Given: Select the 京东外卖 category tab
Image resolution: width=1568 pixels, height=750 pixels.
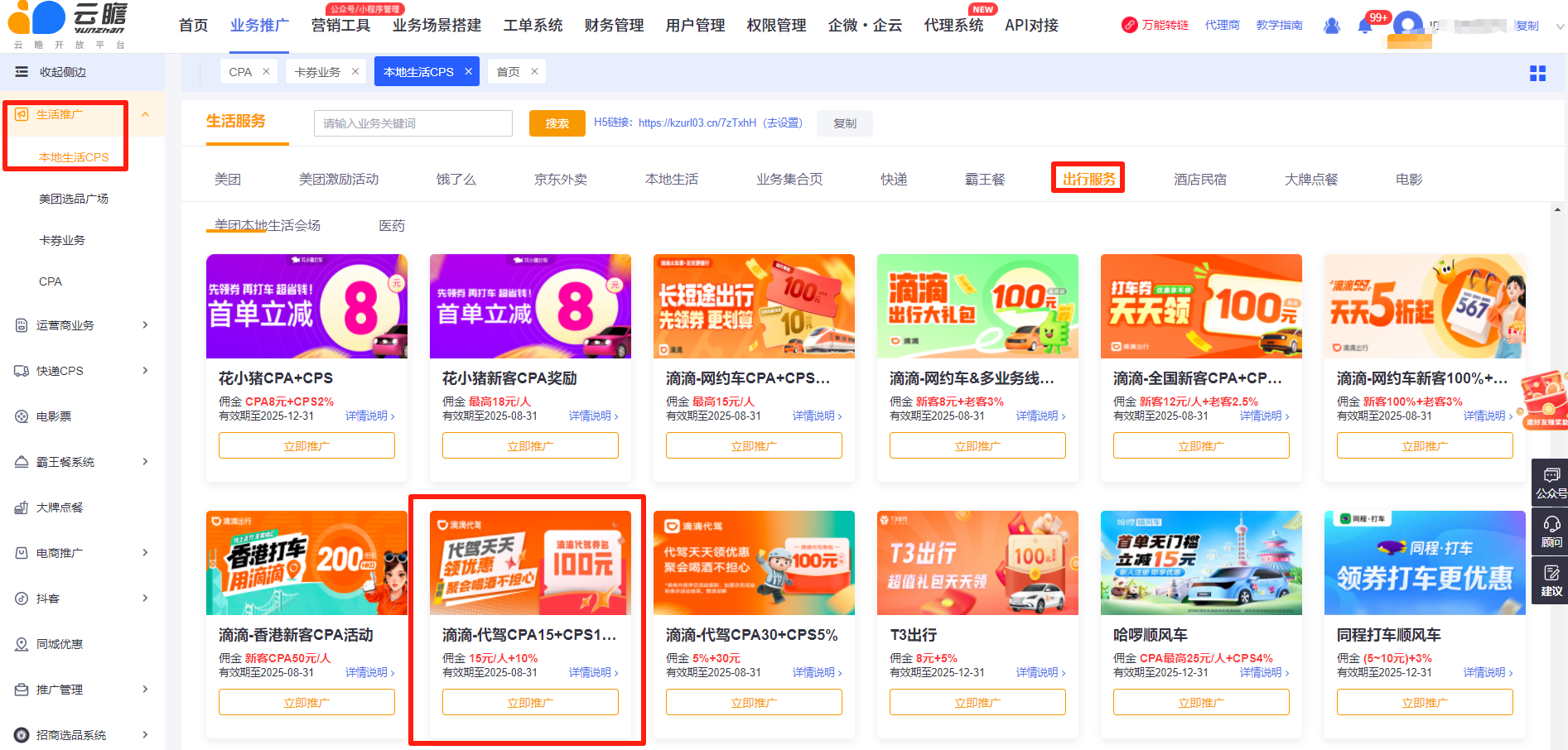Looking at the screenshot, I should tap(561, 179).
